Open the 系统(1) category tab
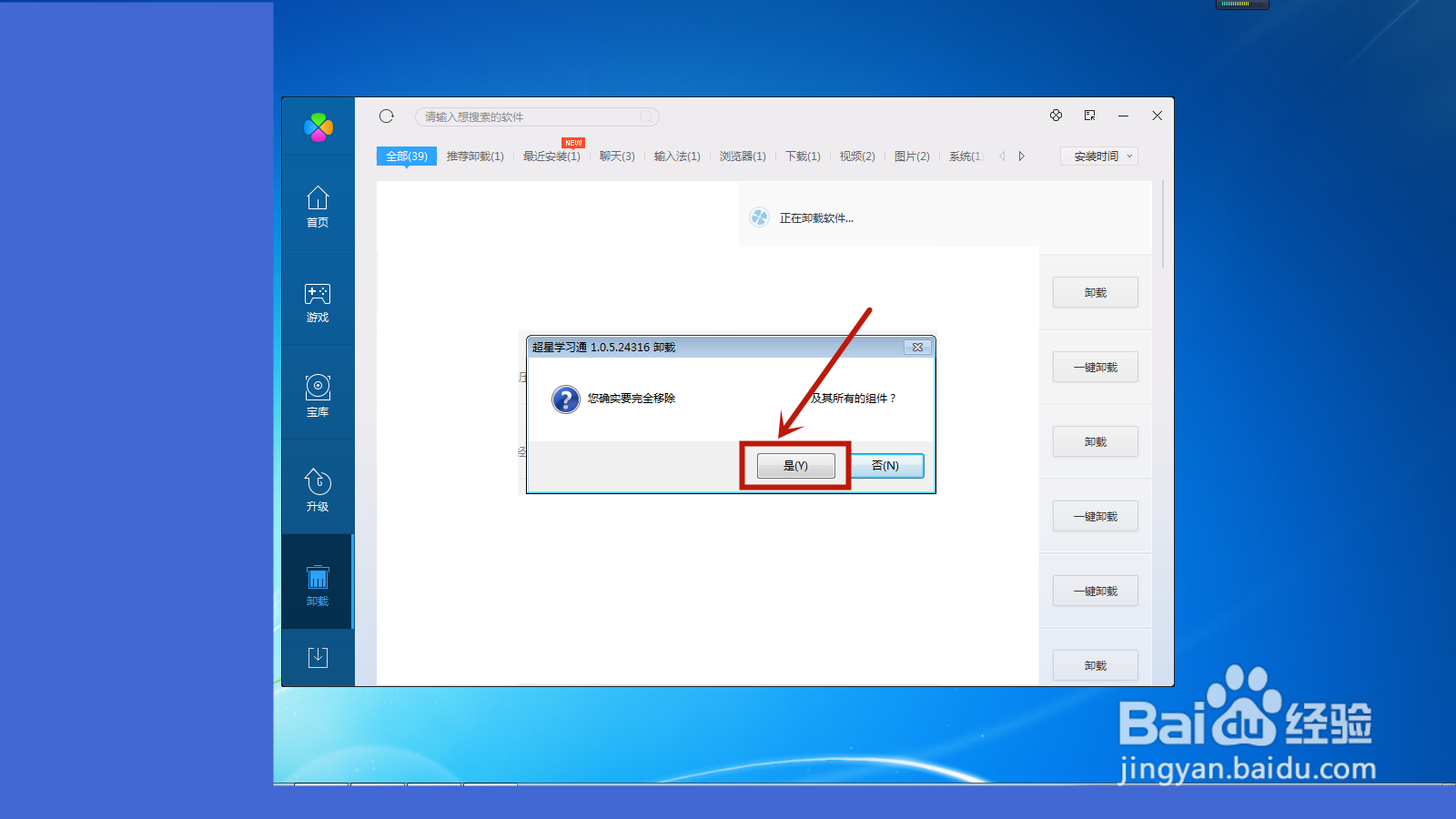 click(966, 157)
